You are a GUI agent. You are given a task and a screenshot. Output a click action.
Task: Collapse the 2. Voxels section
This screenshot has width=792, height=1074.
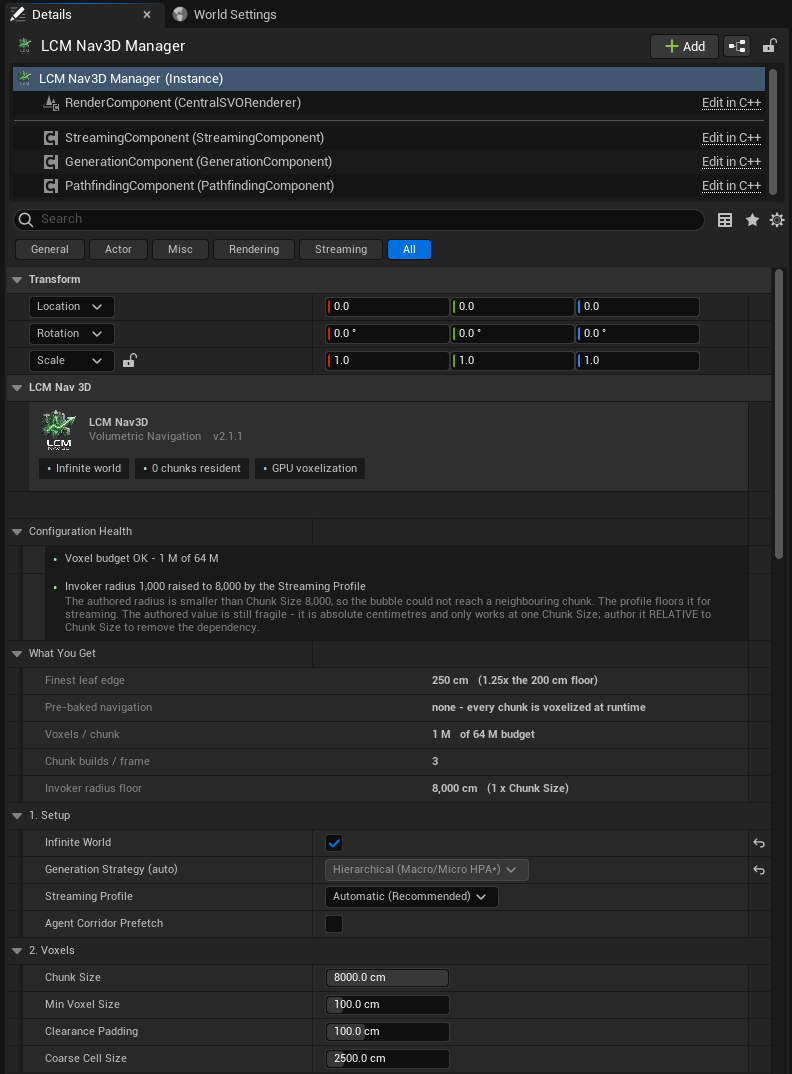tap(17, 951)
